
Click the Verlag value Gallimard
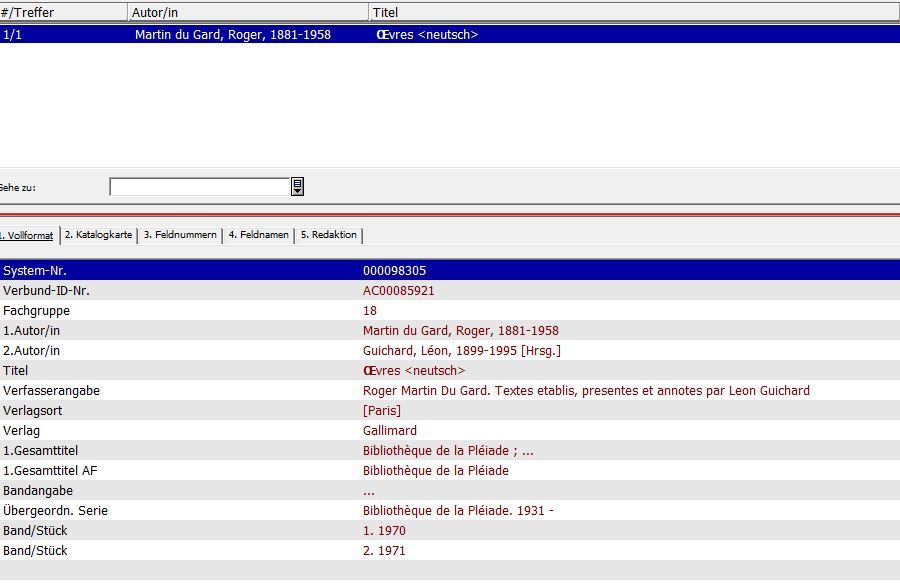[x=389, y=431]
